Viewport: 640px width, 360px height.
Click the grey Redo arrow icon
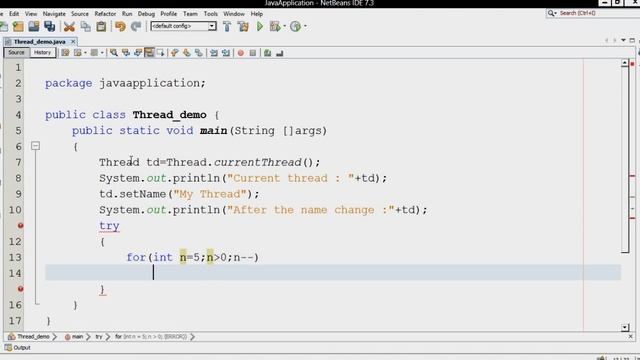tap(136, 27)
